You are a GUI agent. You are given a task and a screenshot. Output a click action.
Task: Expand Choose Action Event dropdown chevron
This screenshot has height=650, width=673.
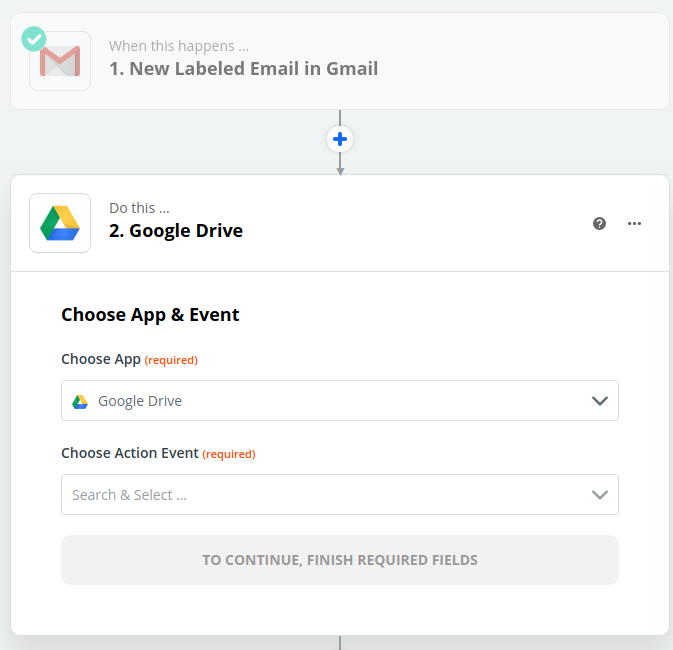(x=600, y=495)
